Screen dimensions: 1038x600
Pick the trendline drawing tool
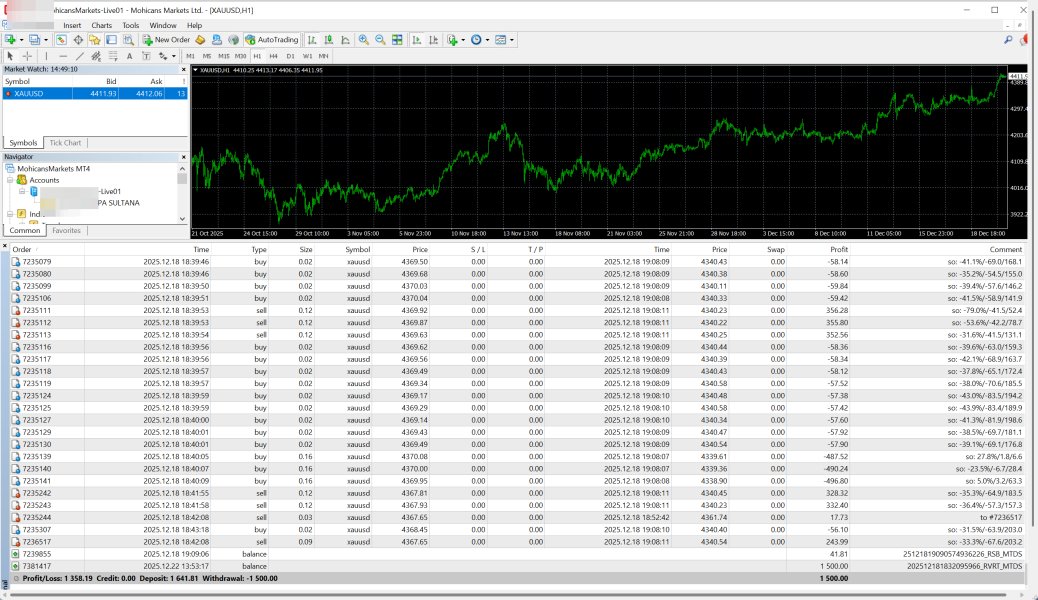click(79, 56)
